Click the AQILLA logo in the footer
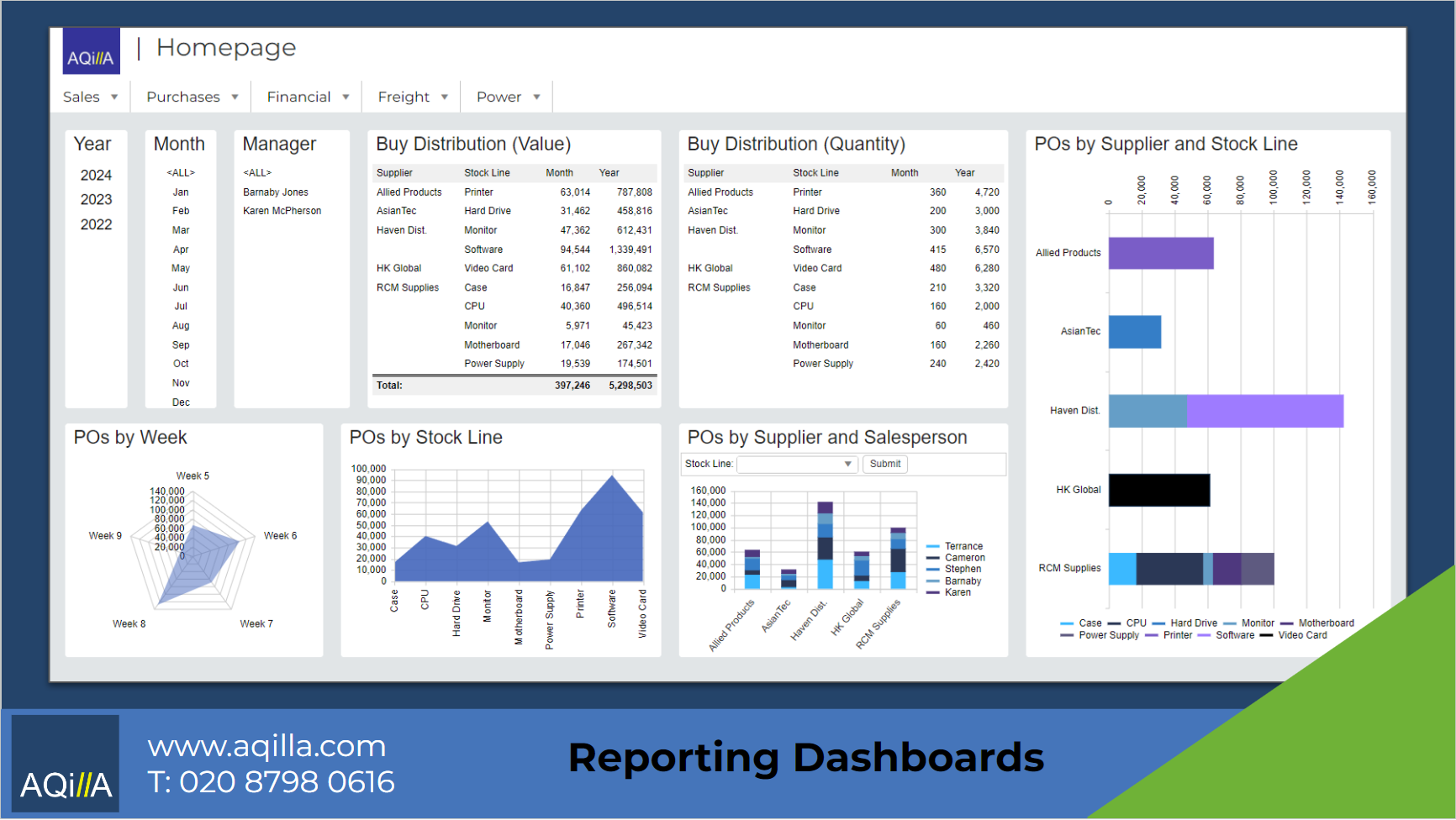This screenshot has height=820, width=1456. 66,764
